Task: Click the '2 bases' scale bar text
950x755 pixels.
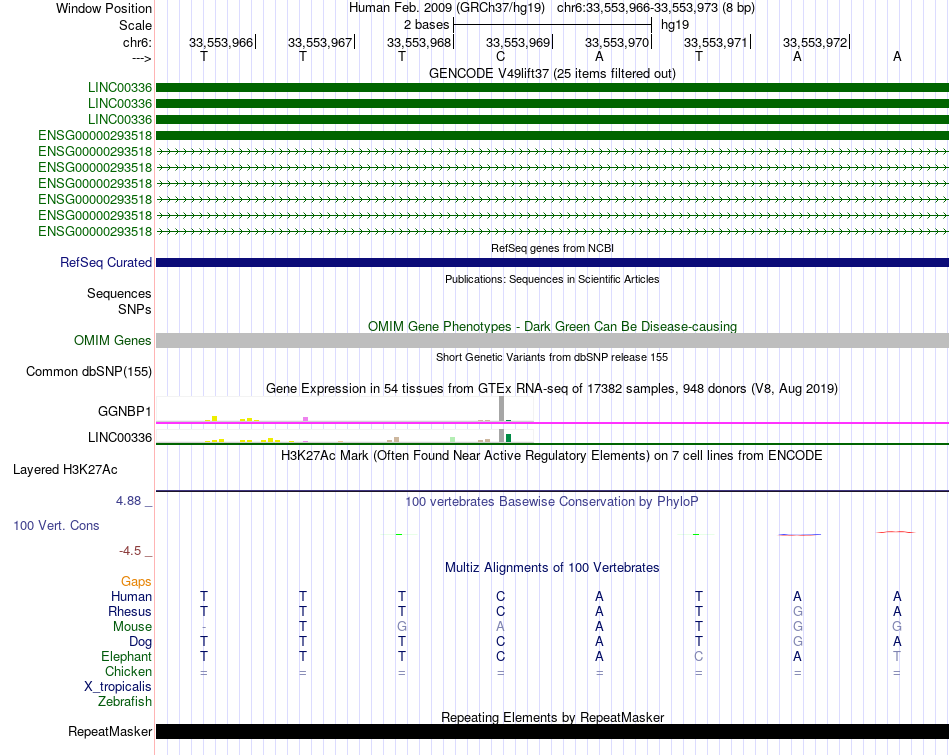Action: point(427,25)
